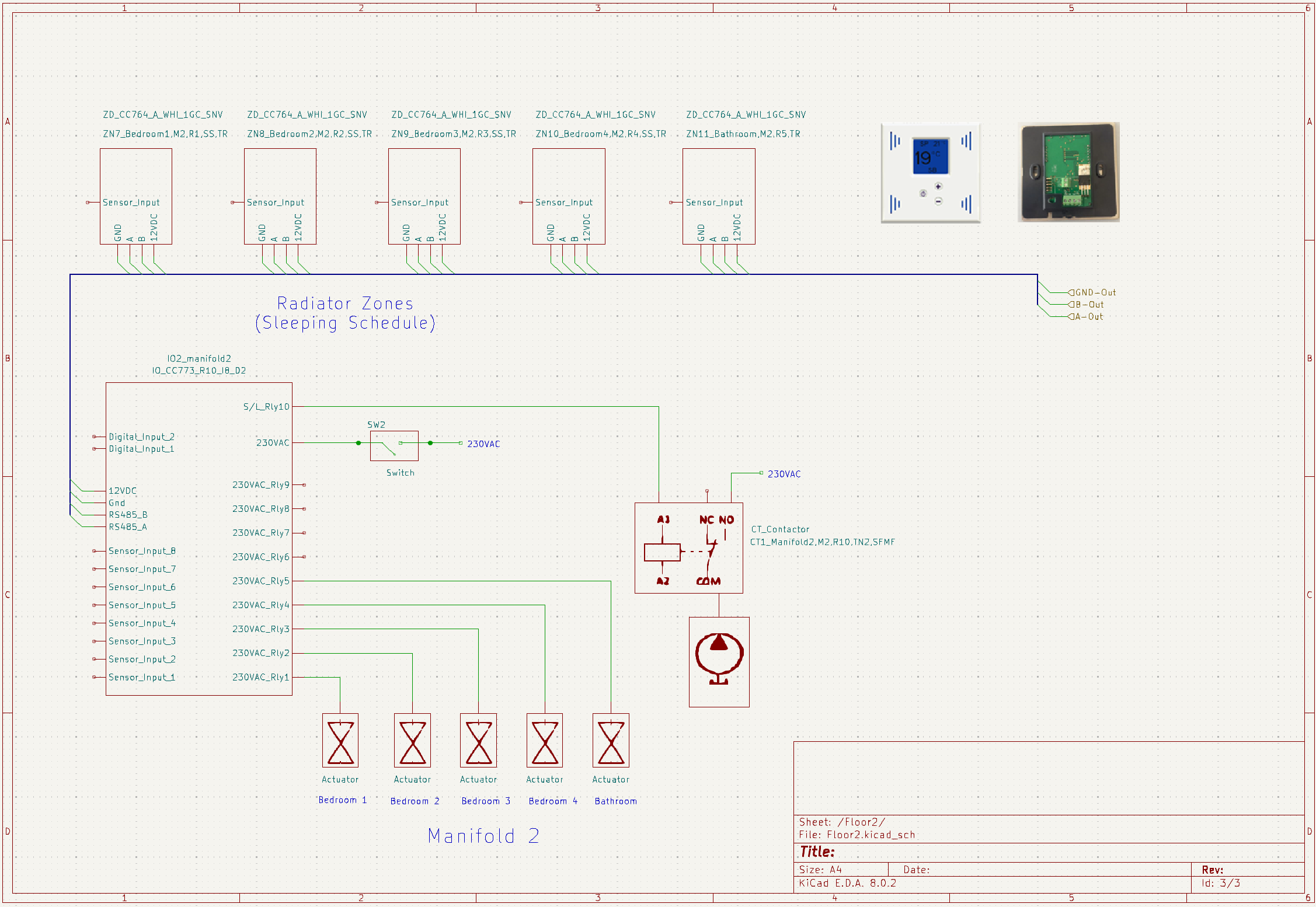Click the Bathroom actuator valve symbol
This screenshot has width=1316, height=907.
tap(611, 741)
